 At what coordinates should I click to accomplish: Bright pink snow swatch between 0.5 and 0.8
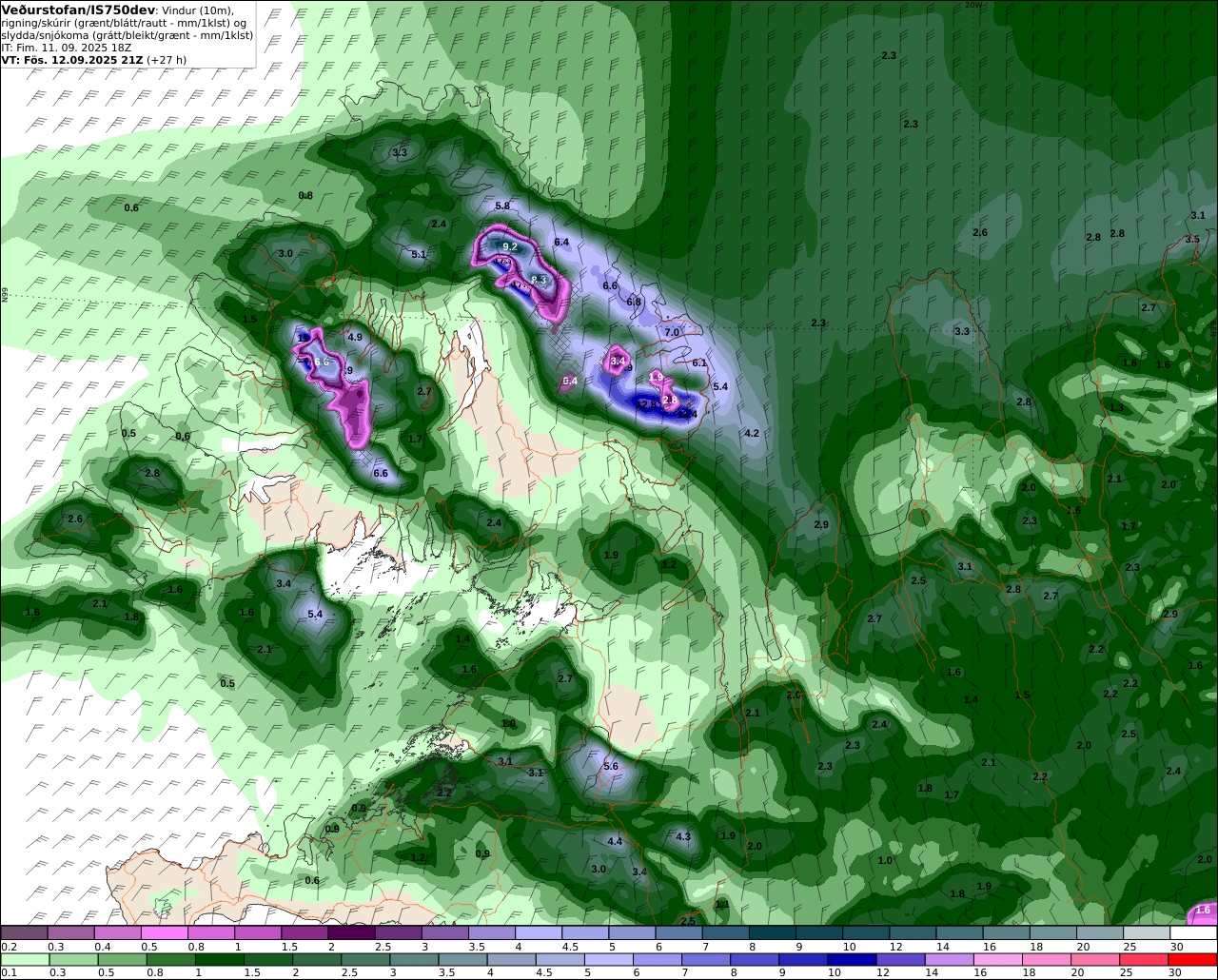[x=164, y=932]
